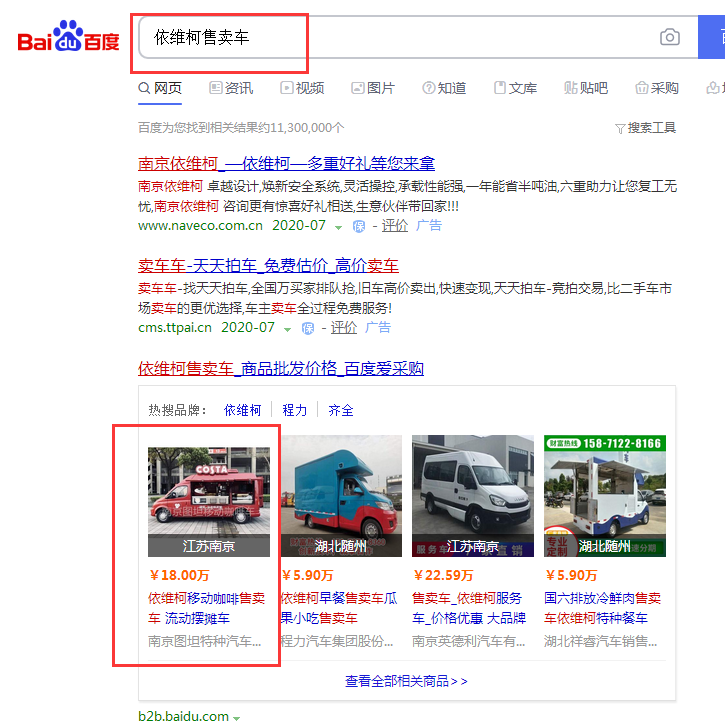Click 评价 link under ttpai result
Screen dimensions: 725x721
coord(344,327)
